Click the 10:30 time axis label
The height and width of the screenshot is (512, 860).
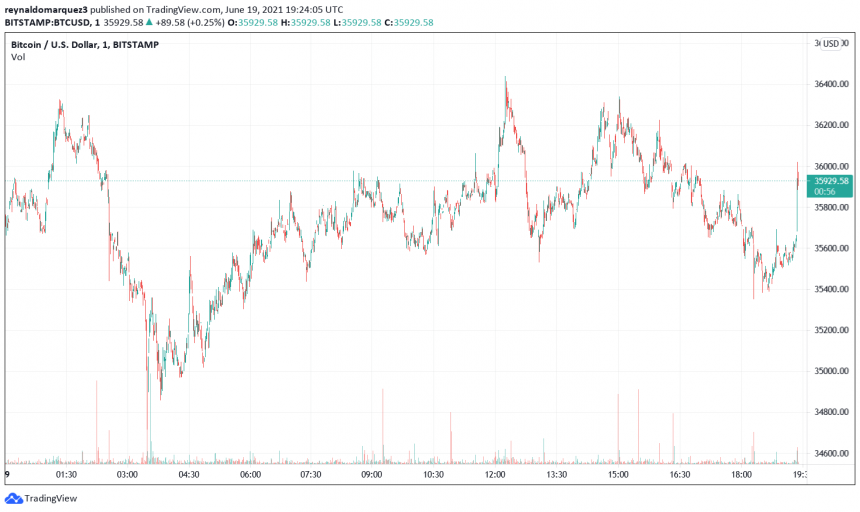pyautogui.click(x=433, y=475)
